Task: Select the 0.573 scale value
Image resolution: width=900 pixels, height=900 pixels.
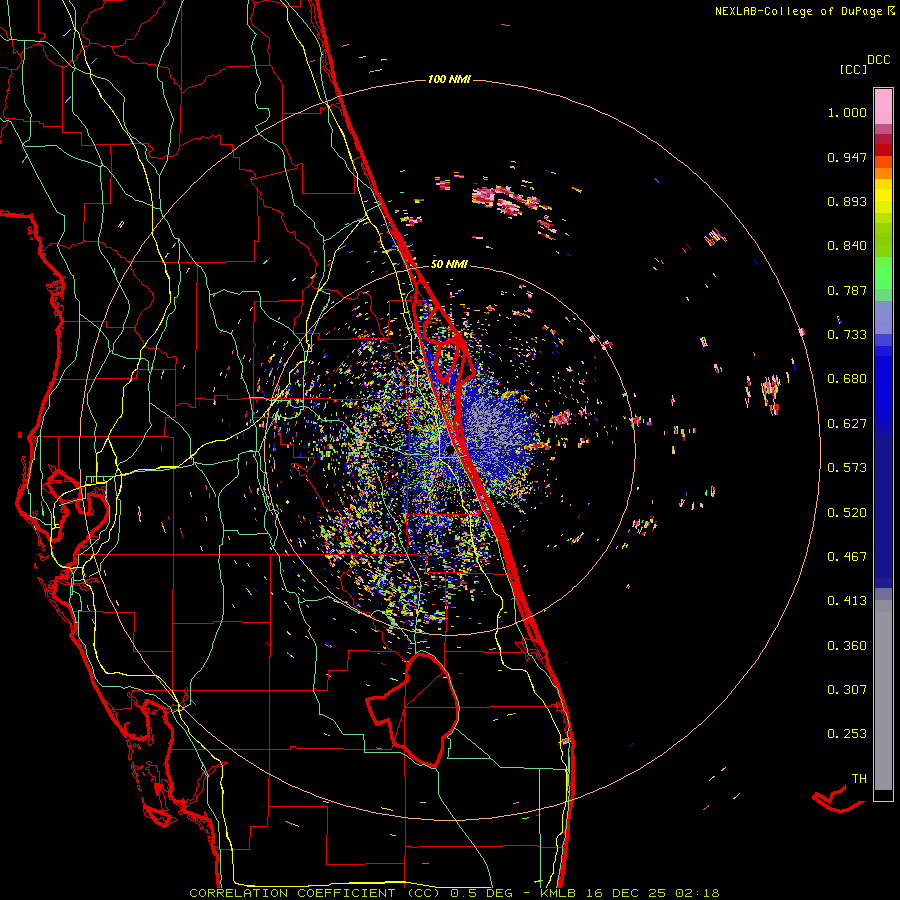Action: (x=847, y=468)
